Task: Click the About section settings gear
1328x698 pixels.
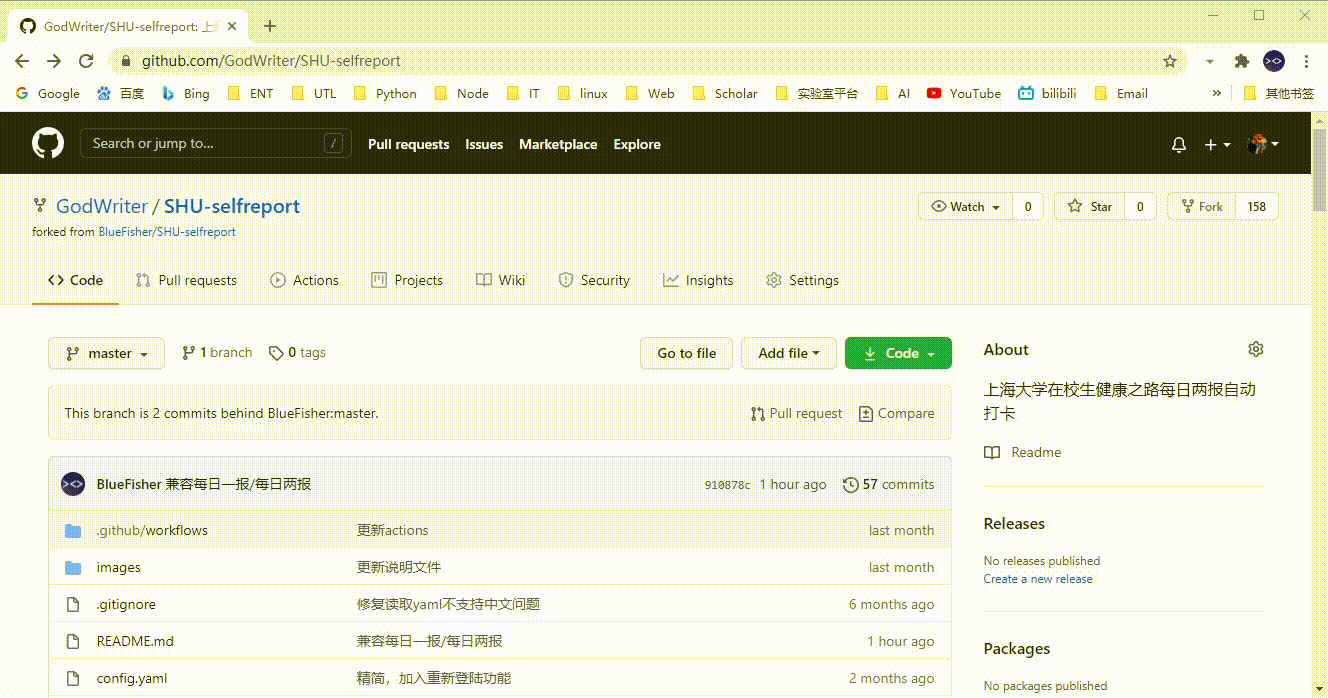Action: 1256,349
